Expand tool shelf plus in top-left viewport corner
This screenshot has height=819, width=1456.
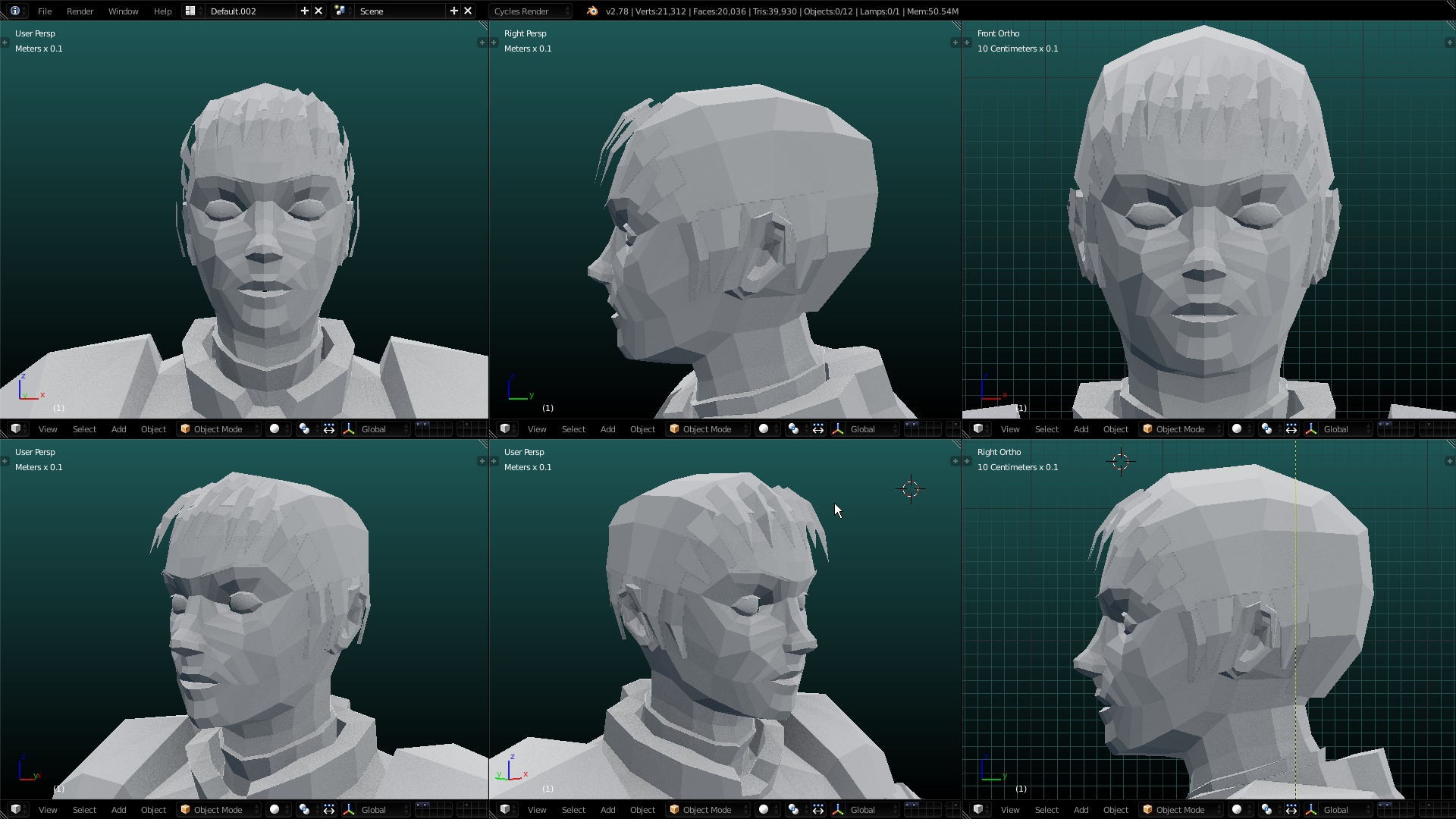pos(5,43)
